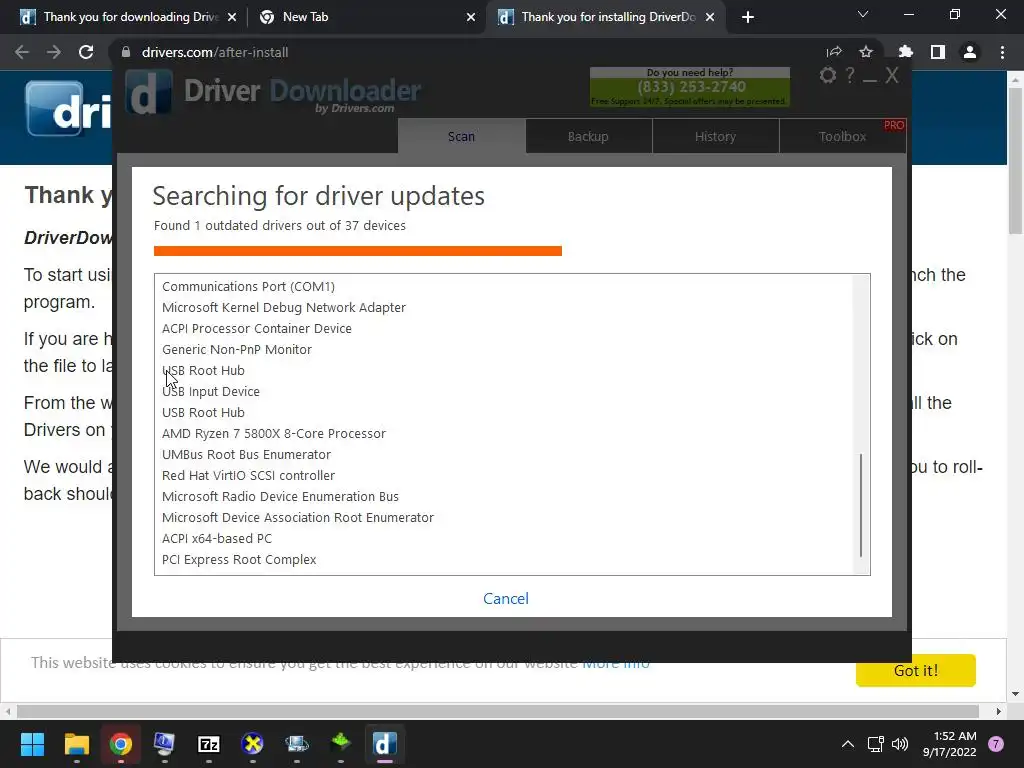This screenshot has height=768, width=1024.
Task: Select Microsoft Radio Device Enumeration Bus
Action: pos(280,496)
